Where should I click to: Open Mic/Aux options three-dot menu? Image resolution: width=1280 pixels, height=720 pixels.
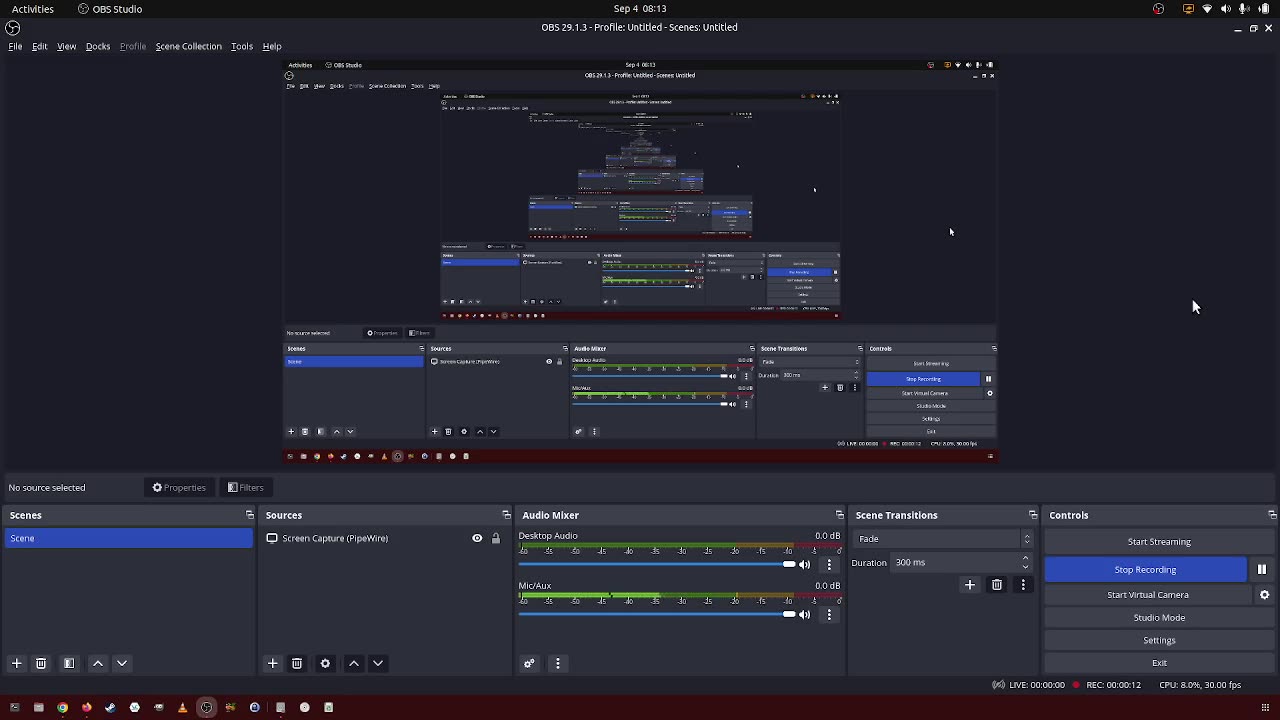tap(829, 614)
